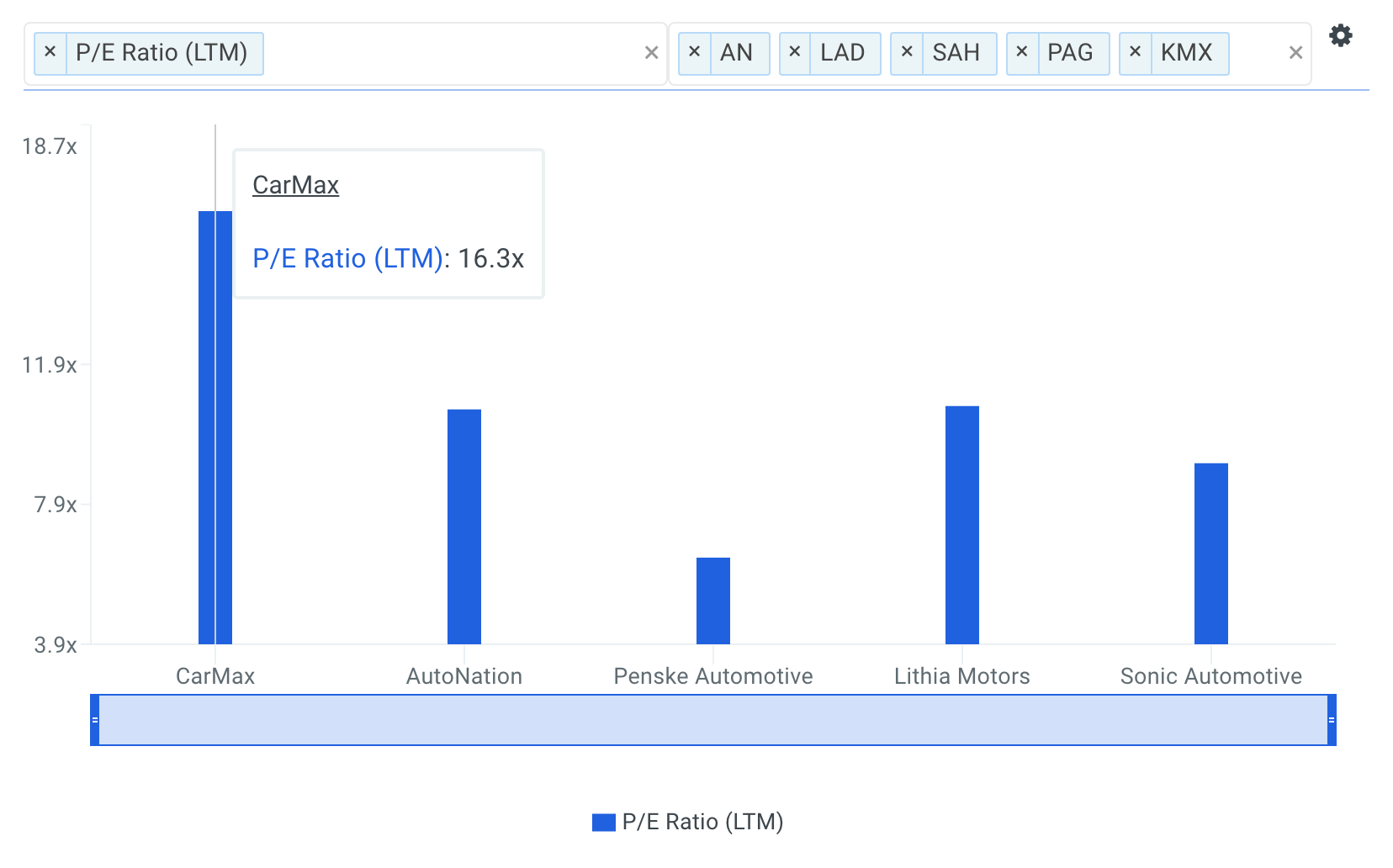This screenshot has width=1393, height=868.
Task: Click the Lithia Motors axis label
Action: pyautogui.click(x=962, y=676)
